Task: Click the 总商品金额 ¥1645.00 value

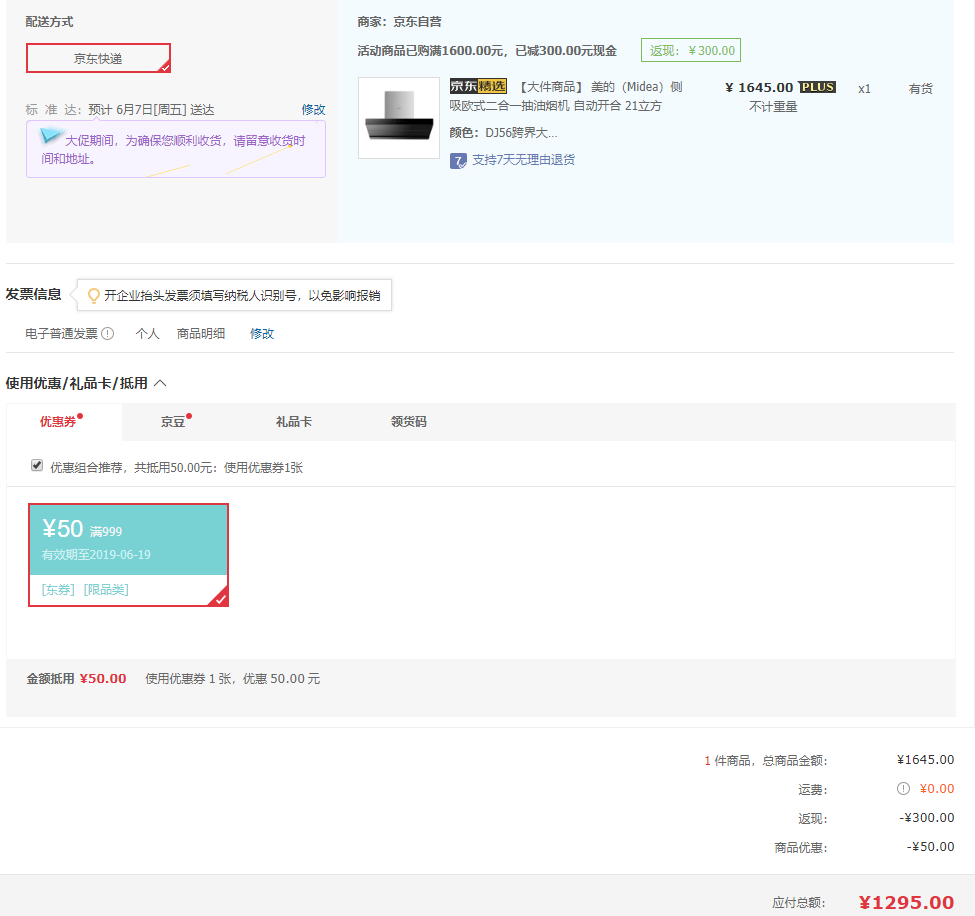Action: click(x=926, y=760)
